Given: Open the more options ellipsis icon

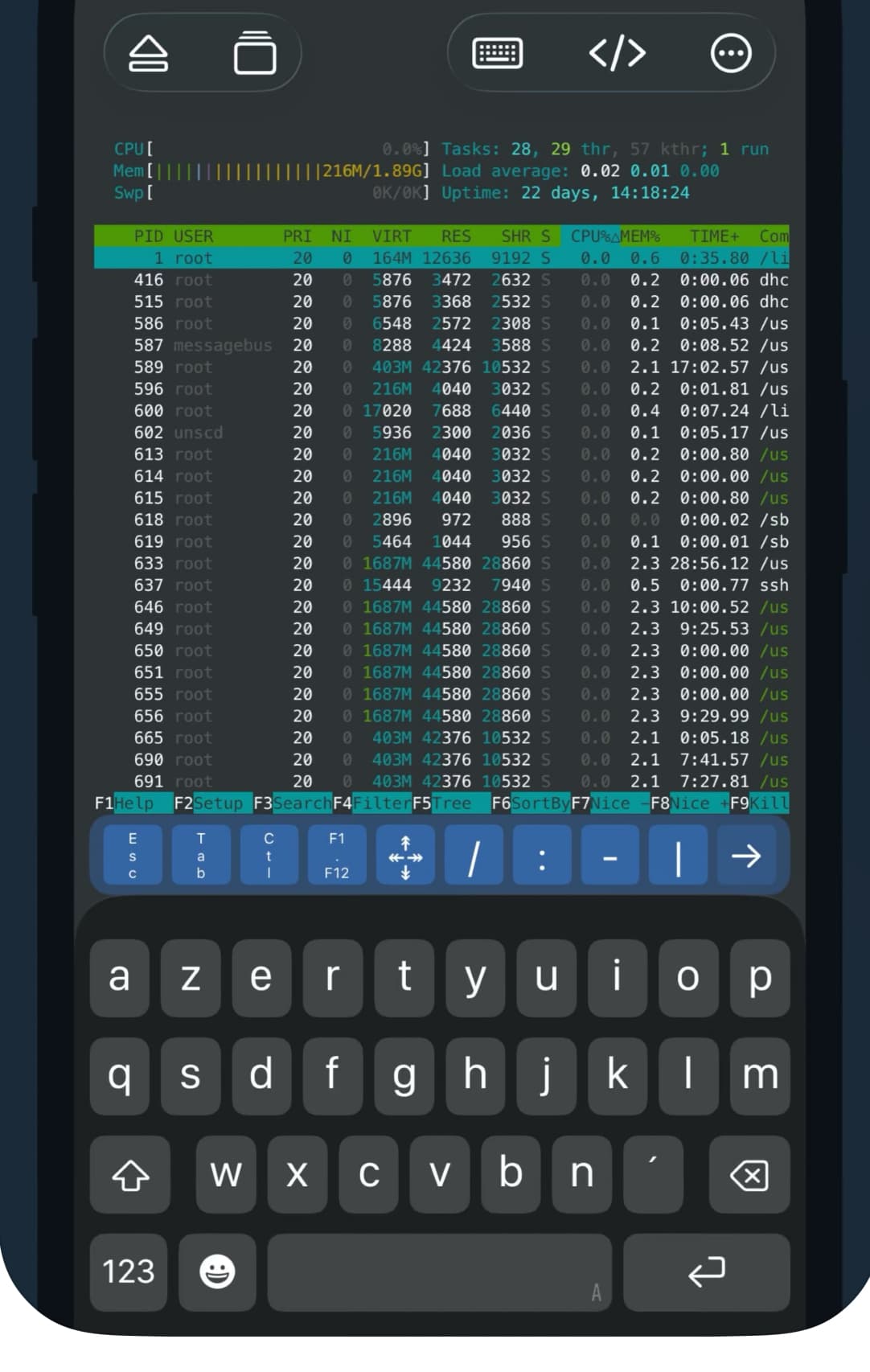Looking at the screenshot, I should [731, 54].
